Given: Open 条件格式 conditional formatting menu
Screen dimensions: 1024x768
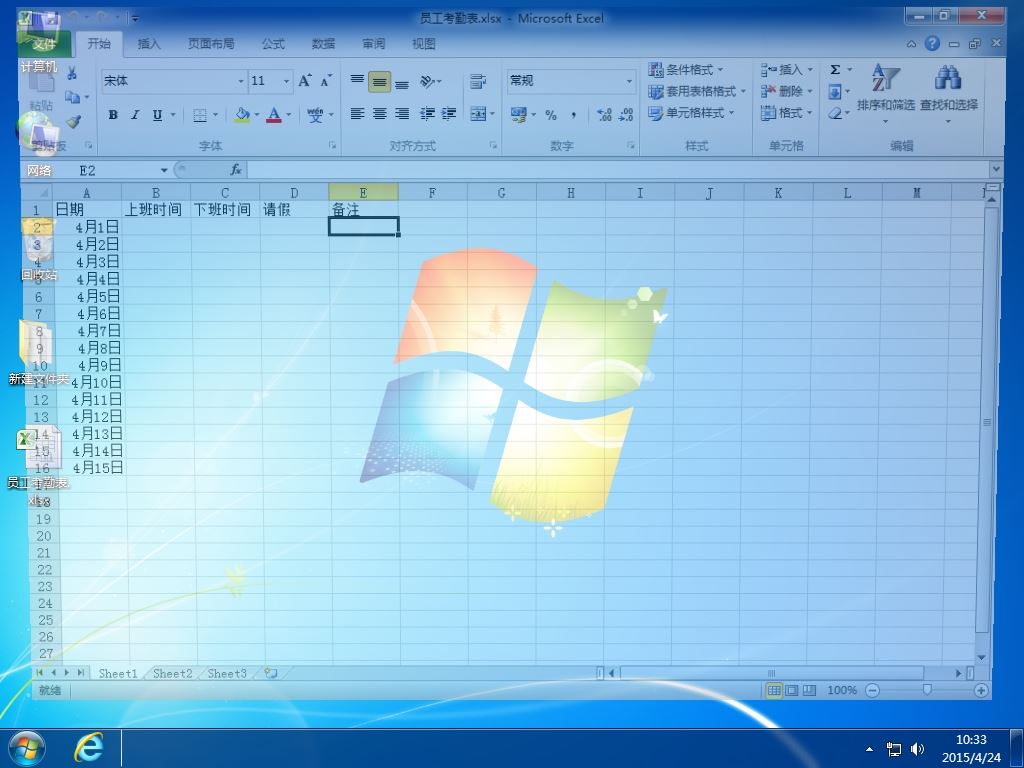Looking at the screenshot, I should coord(686,70).
